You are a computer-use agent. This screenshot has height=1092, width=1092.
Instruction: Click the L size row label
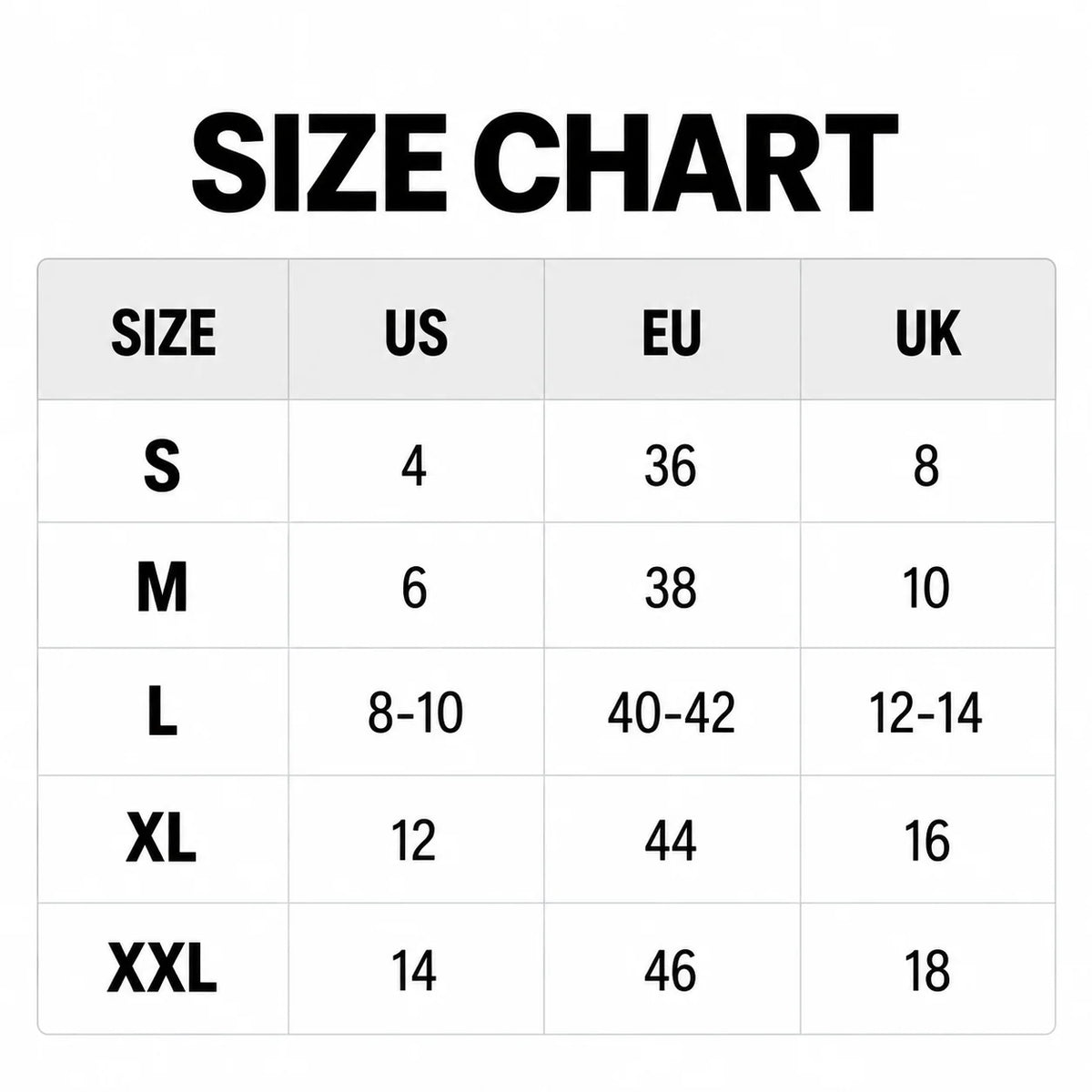pos(162,712)
